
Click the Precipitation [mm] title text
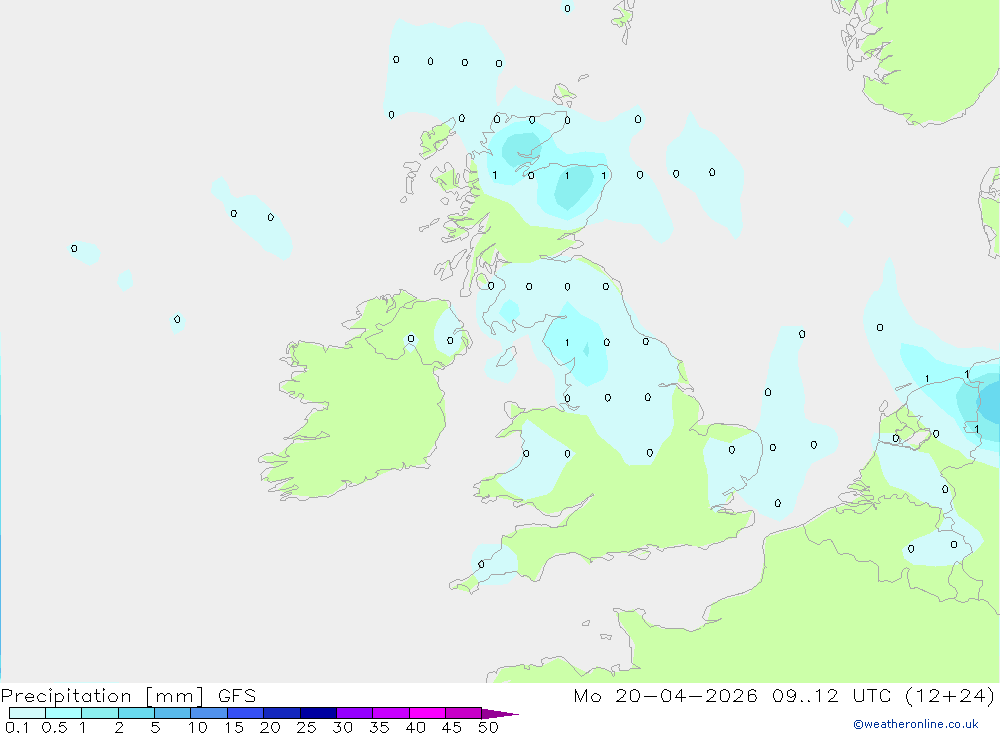[x=103, y=696]
